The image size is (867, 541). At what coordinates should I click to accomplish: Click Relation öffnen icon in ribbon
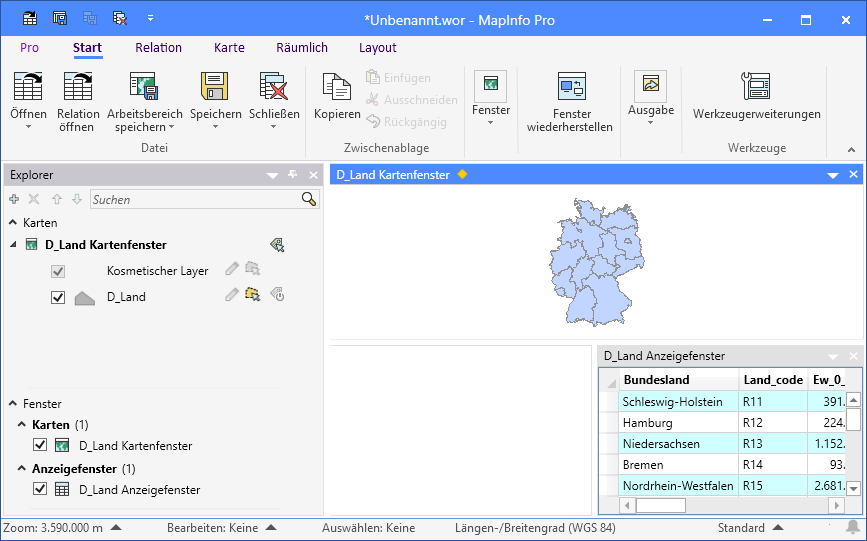(x=78, y=86)
